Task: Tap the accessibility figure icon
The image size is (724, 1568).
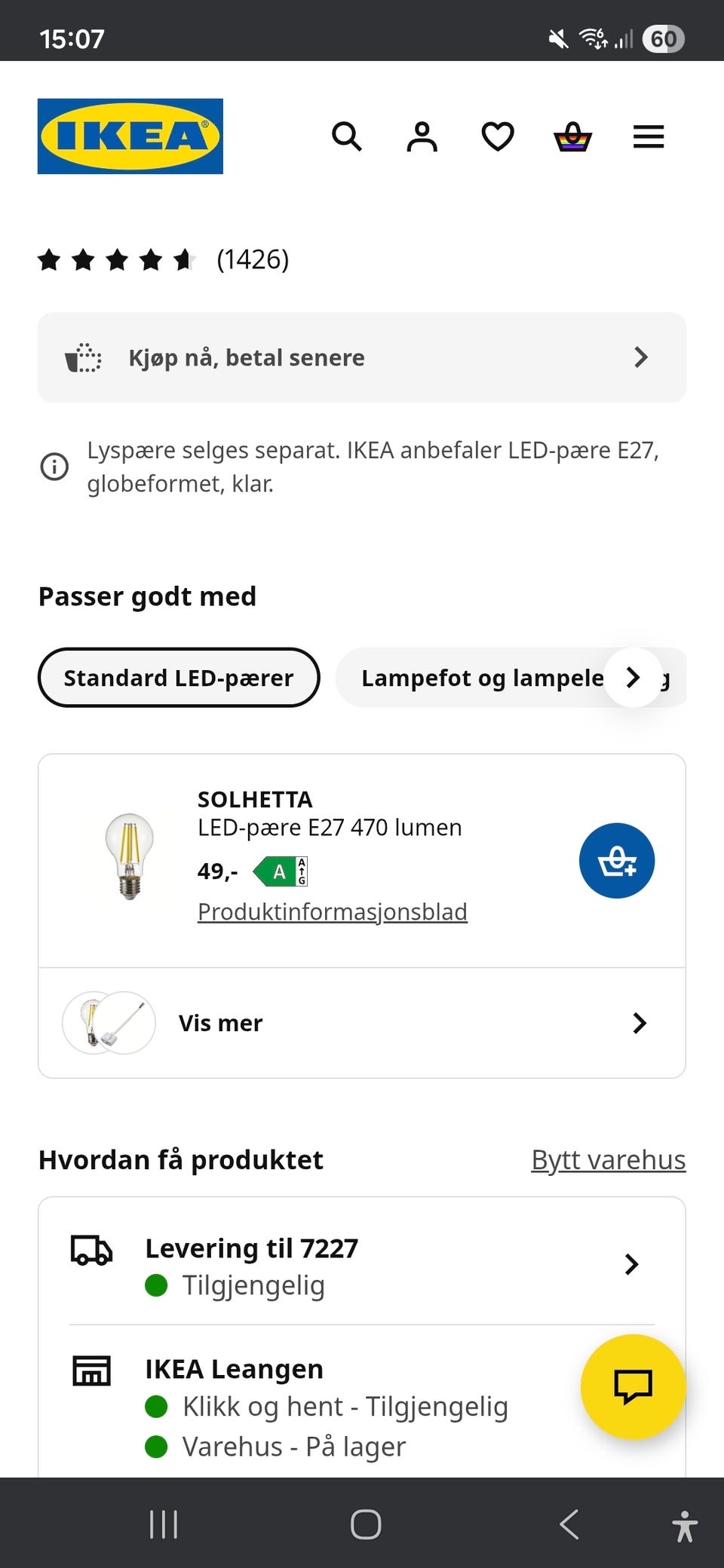Action: (x=684, y=1525)
